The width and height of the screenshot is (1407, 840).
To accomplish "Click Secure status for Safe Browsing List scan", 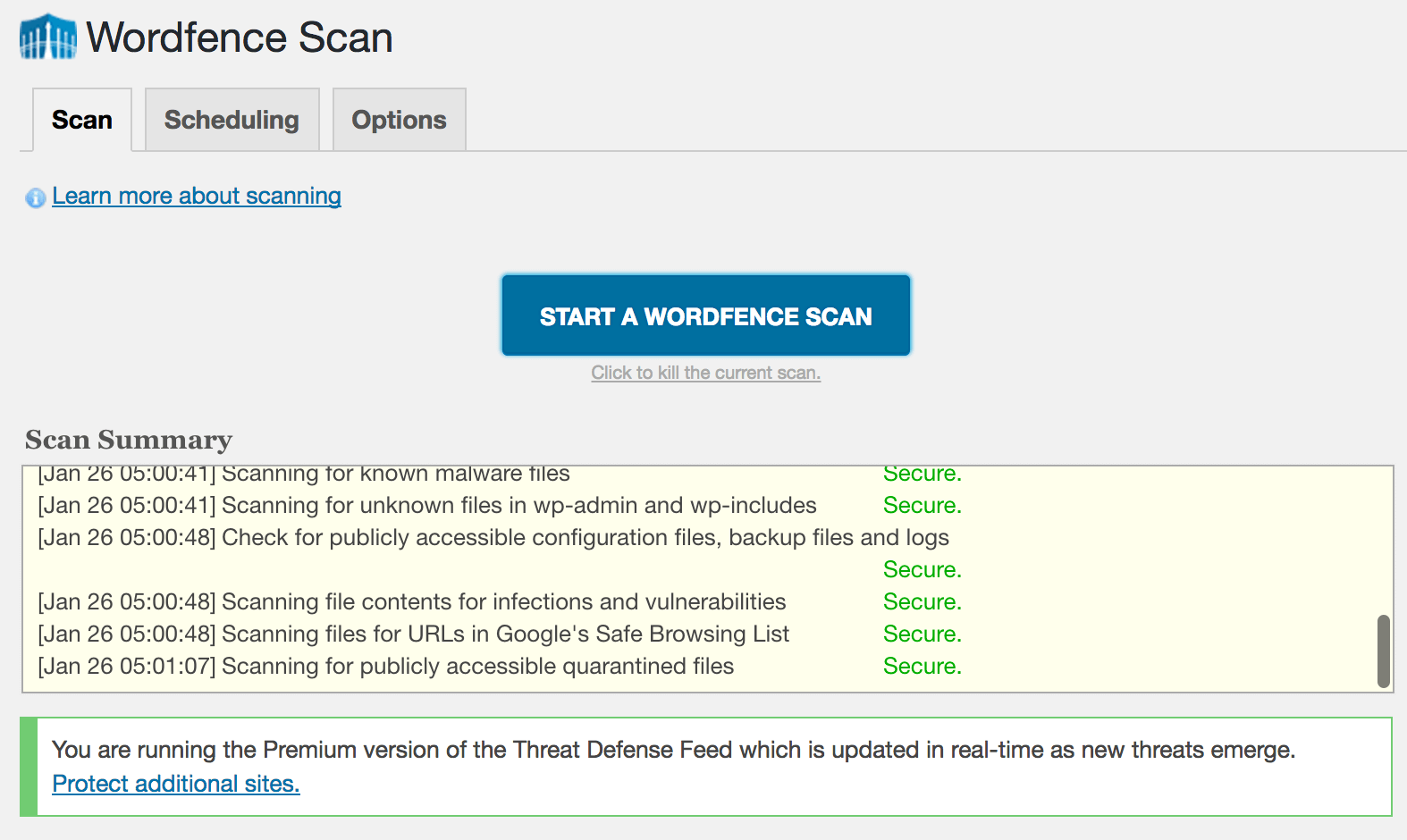I will [922, 634].
